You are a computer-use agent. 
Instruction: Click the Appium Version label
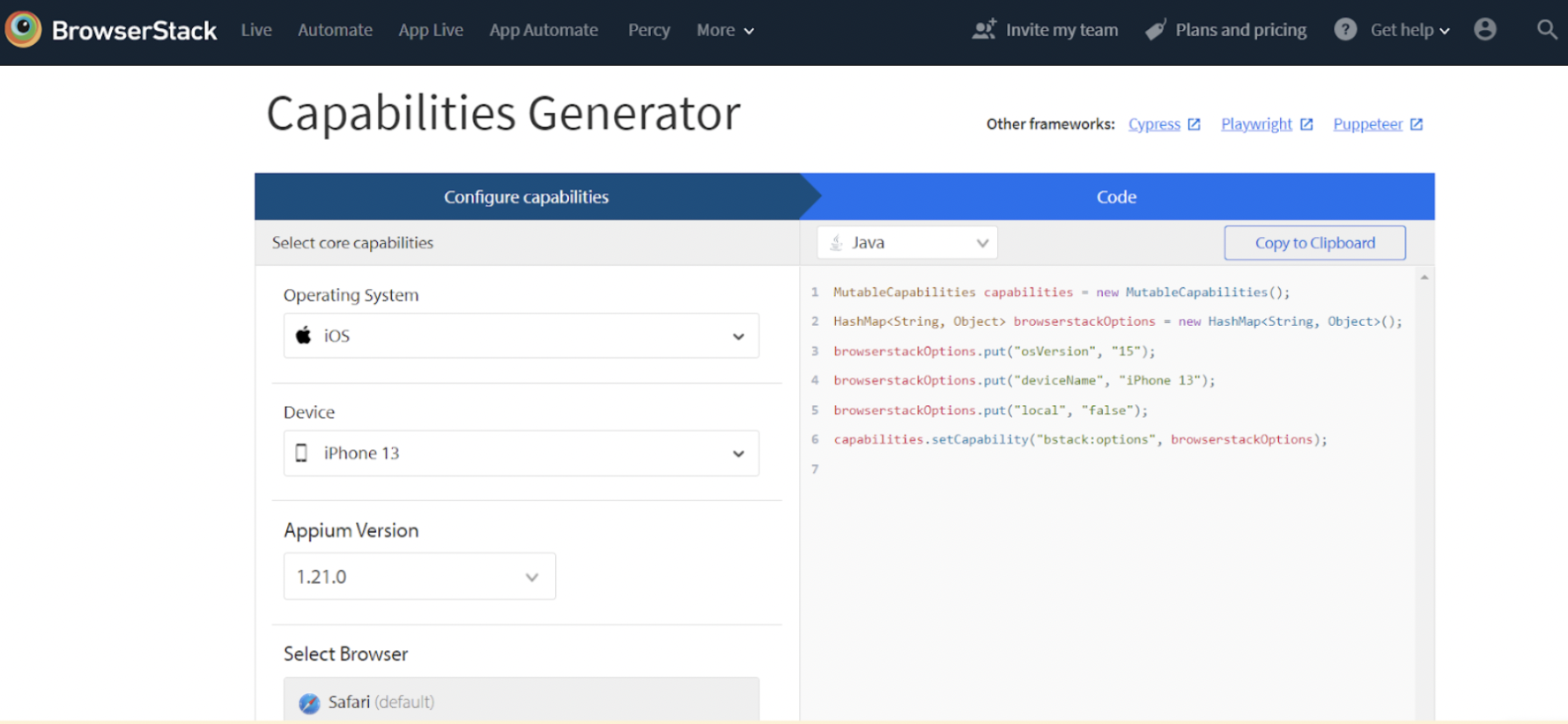[x=351, y=530]
